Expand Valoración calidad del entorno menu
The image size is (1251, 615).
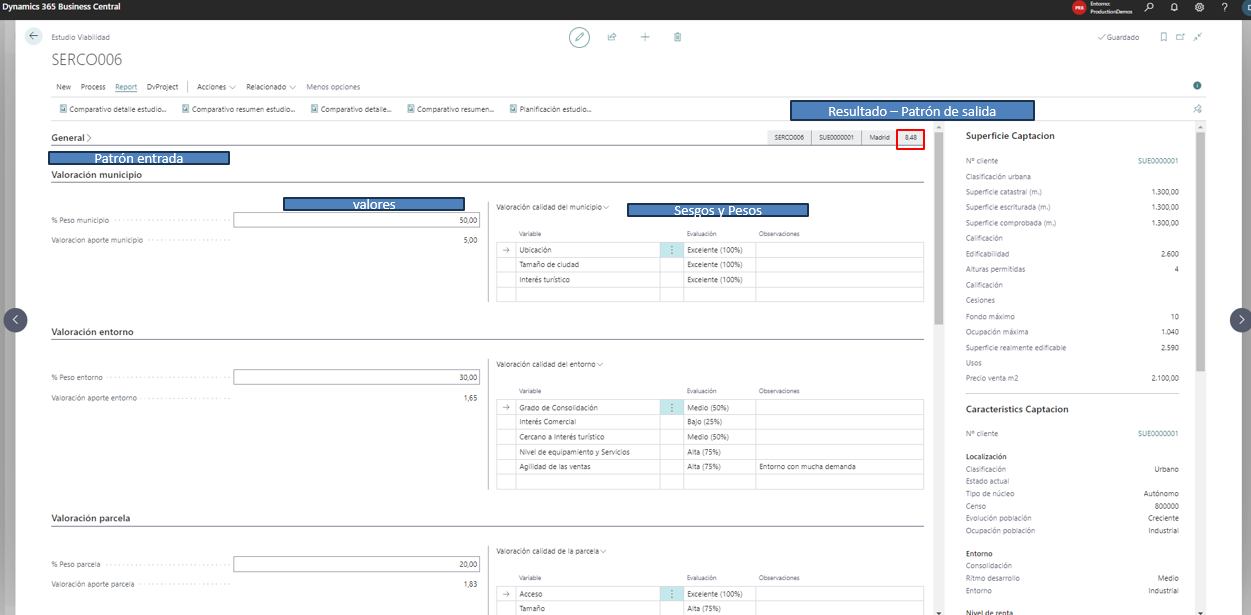click(x=549, y=364)
